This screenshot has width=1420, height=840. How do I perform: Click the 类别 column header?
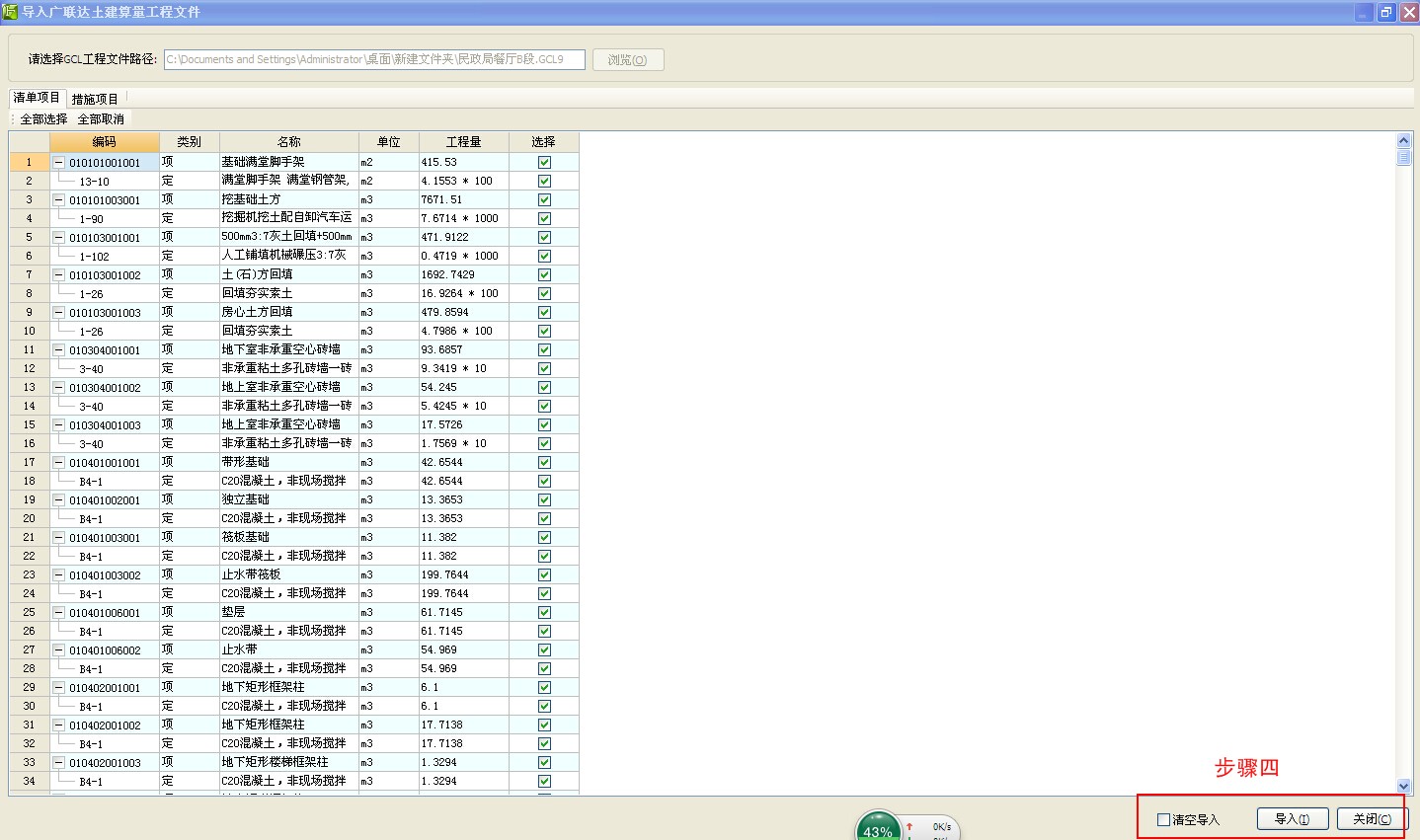[x=189, y=142]
